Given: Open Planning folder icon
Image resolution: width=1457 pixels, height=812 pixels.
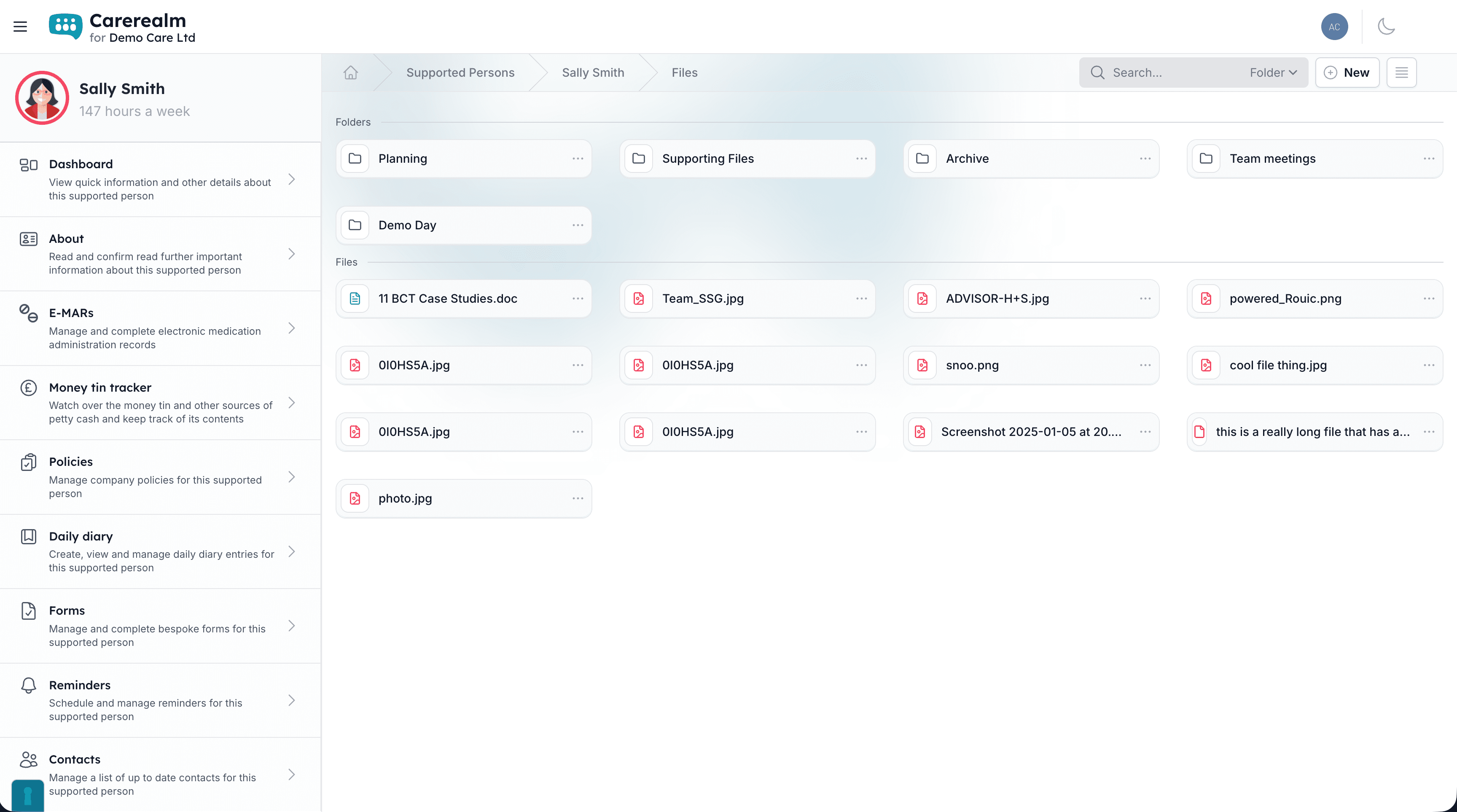Looking at the screenshot, I should click(355, 159).
